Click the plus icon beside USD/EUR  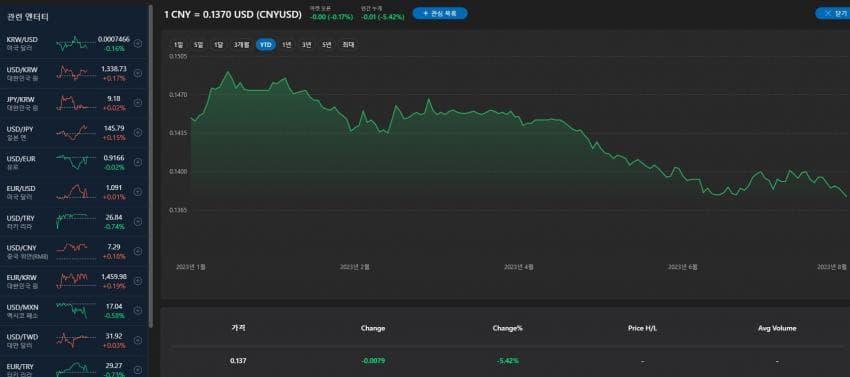pyautogui.click(x=138, y=162)
